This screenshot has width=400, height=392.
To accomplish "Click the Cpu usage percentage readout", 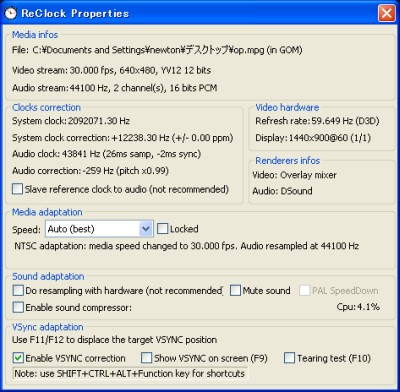I will (x=358, y=307).
